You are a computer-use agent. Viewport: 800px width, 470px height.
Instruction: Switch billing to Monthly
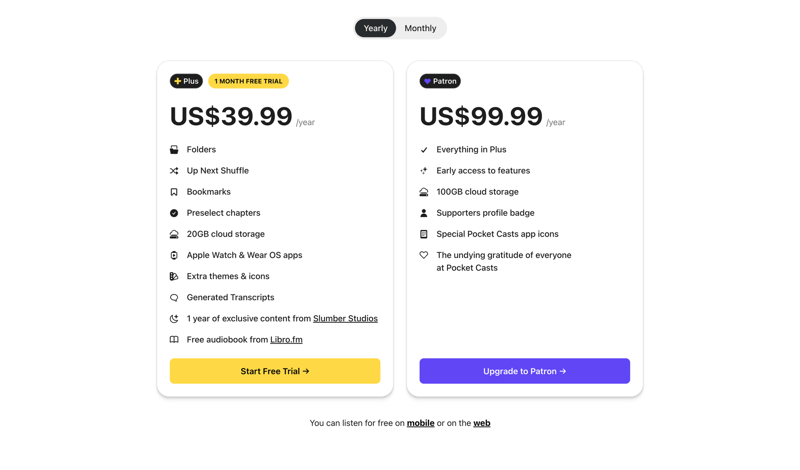pyautogui.click(x=420, y=28)
